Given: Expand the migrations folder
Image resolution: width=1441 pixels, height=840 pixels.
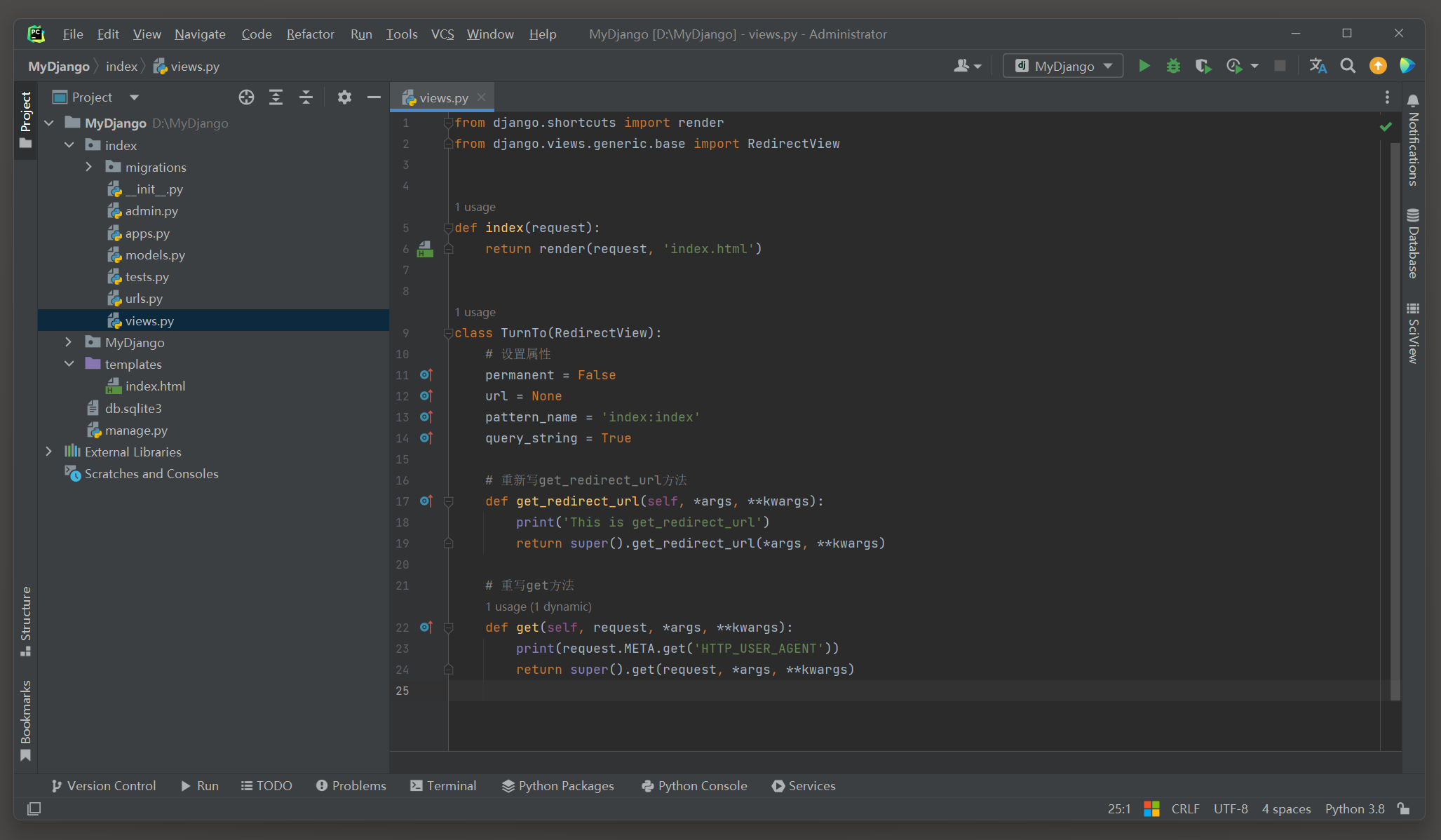Looking at the screenshot, I should pos(89,167).
